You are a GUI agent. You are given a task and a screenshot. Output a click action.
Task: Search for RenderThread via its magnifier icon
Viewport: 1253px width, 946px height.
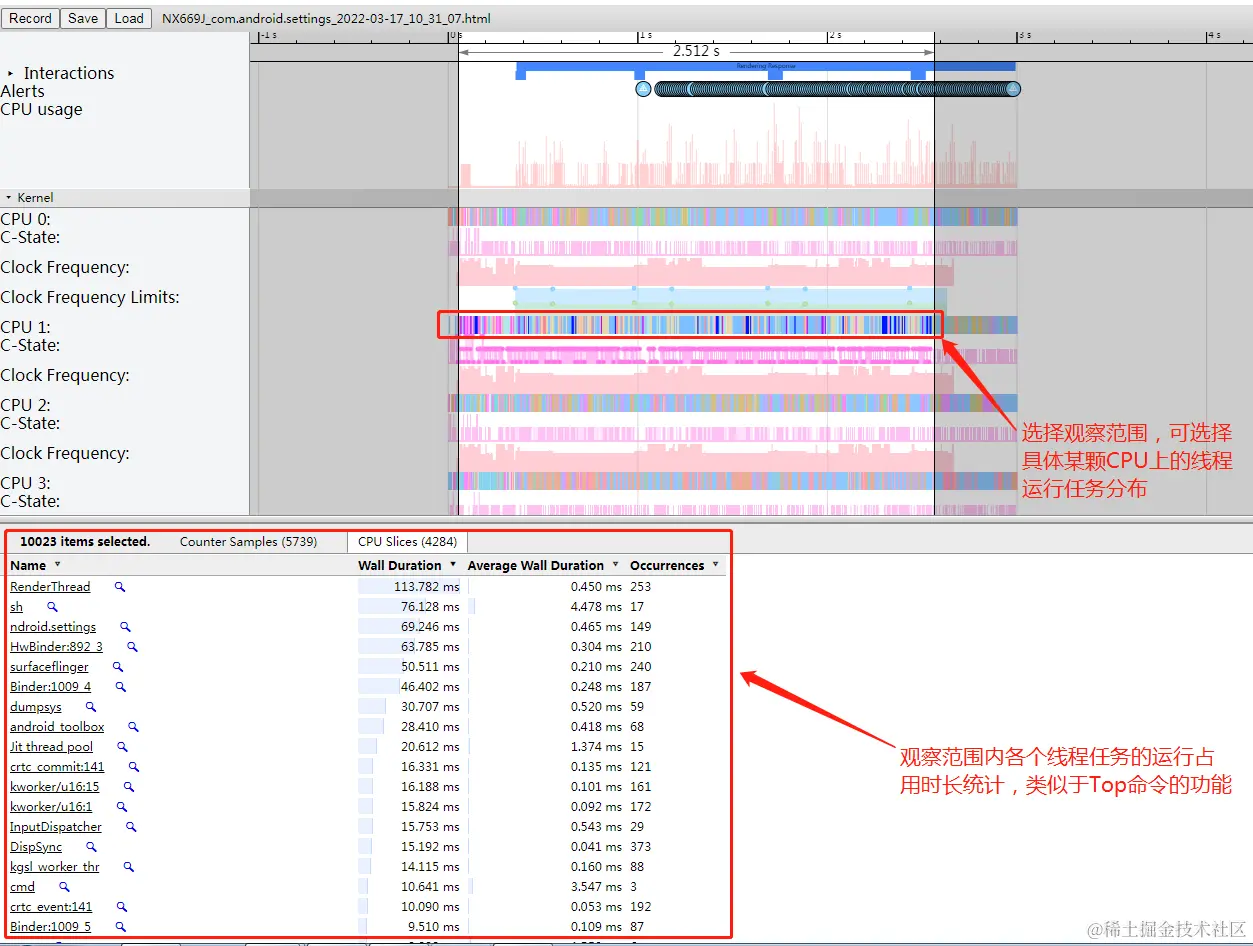[120, 587]
